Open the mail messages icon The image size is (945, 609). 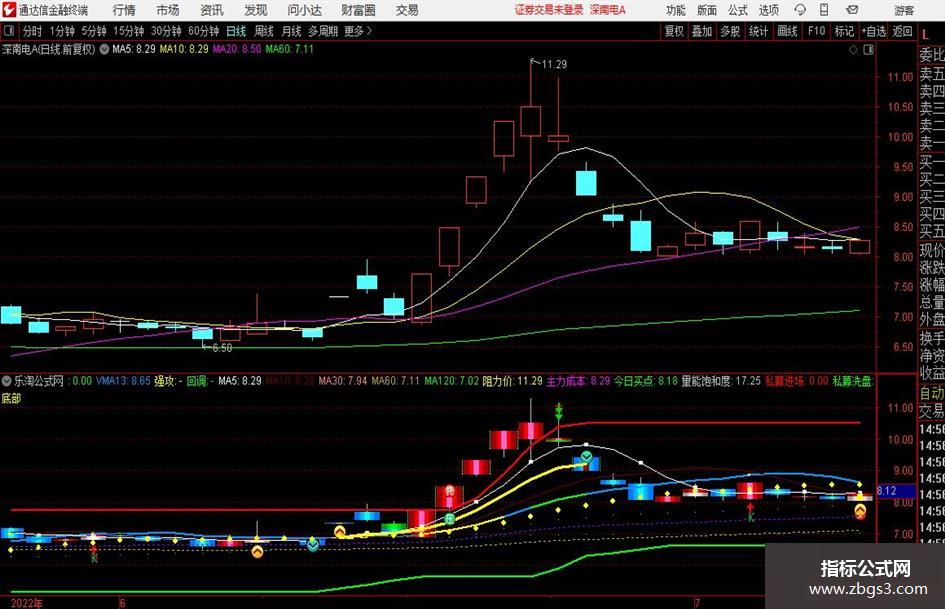pos(852,10)
